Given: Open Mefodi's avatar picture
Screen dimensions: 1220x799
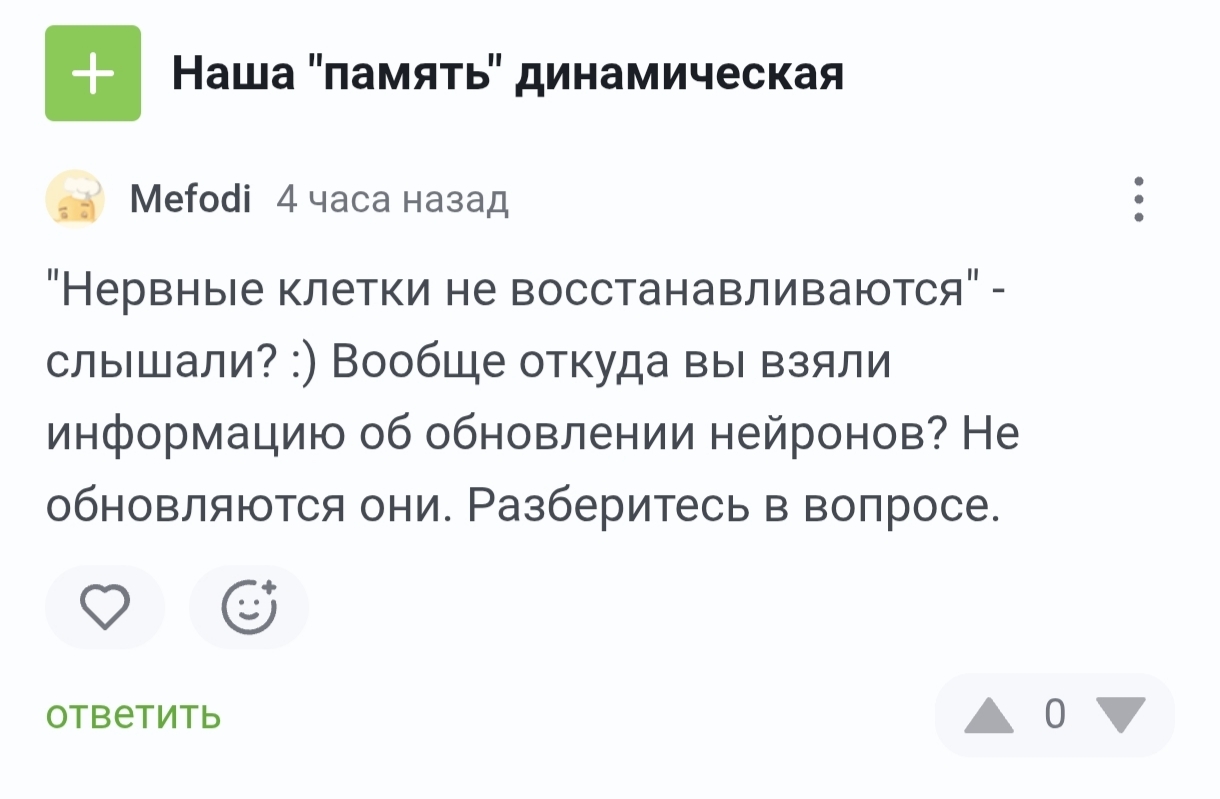Looking at the screenshot, I should click(76, 200).
